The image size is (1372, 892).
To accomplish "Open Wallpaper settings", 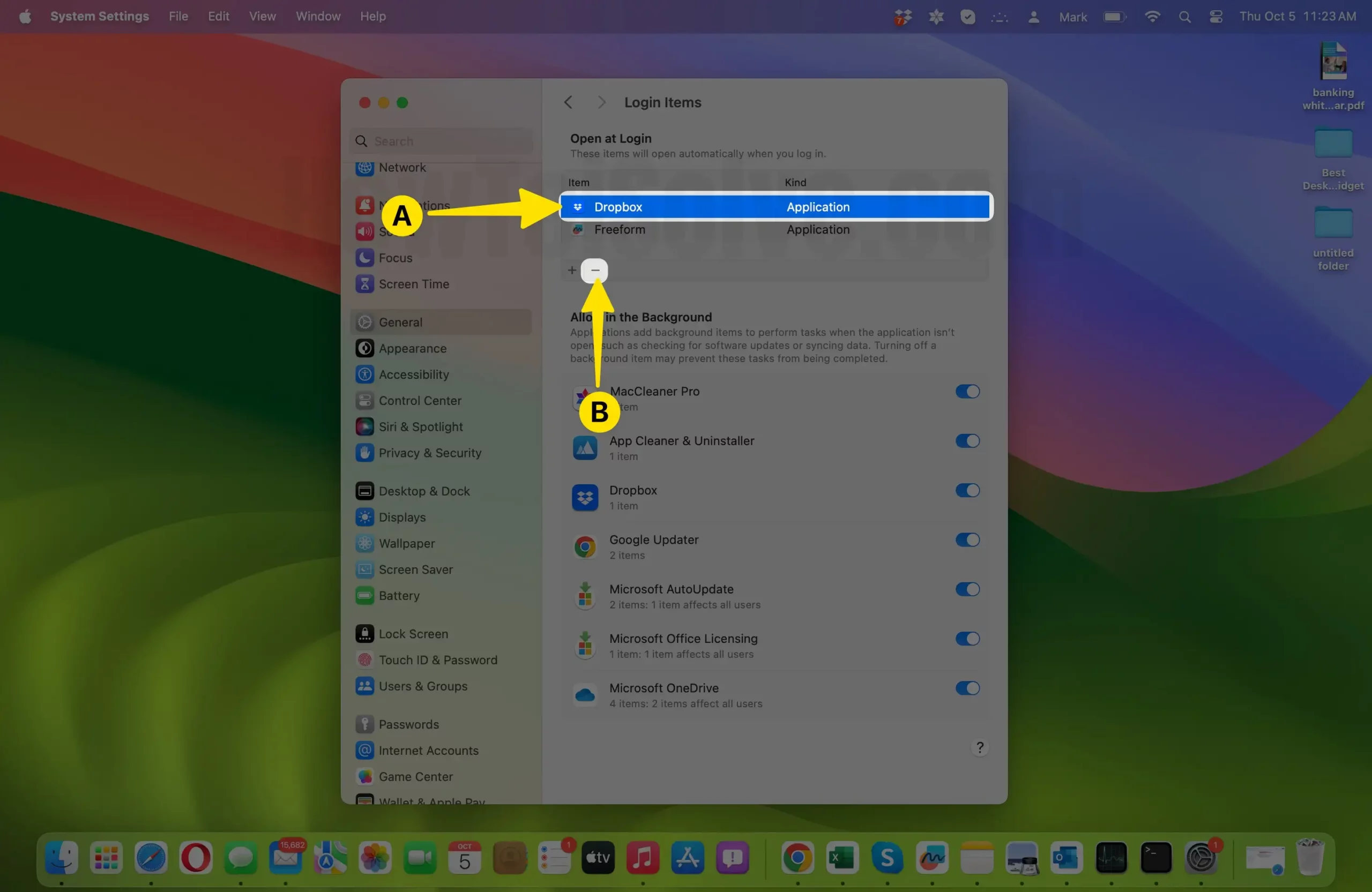I will [x=441, y=543].
